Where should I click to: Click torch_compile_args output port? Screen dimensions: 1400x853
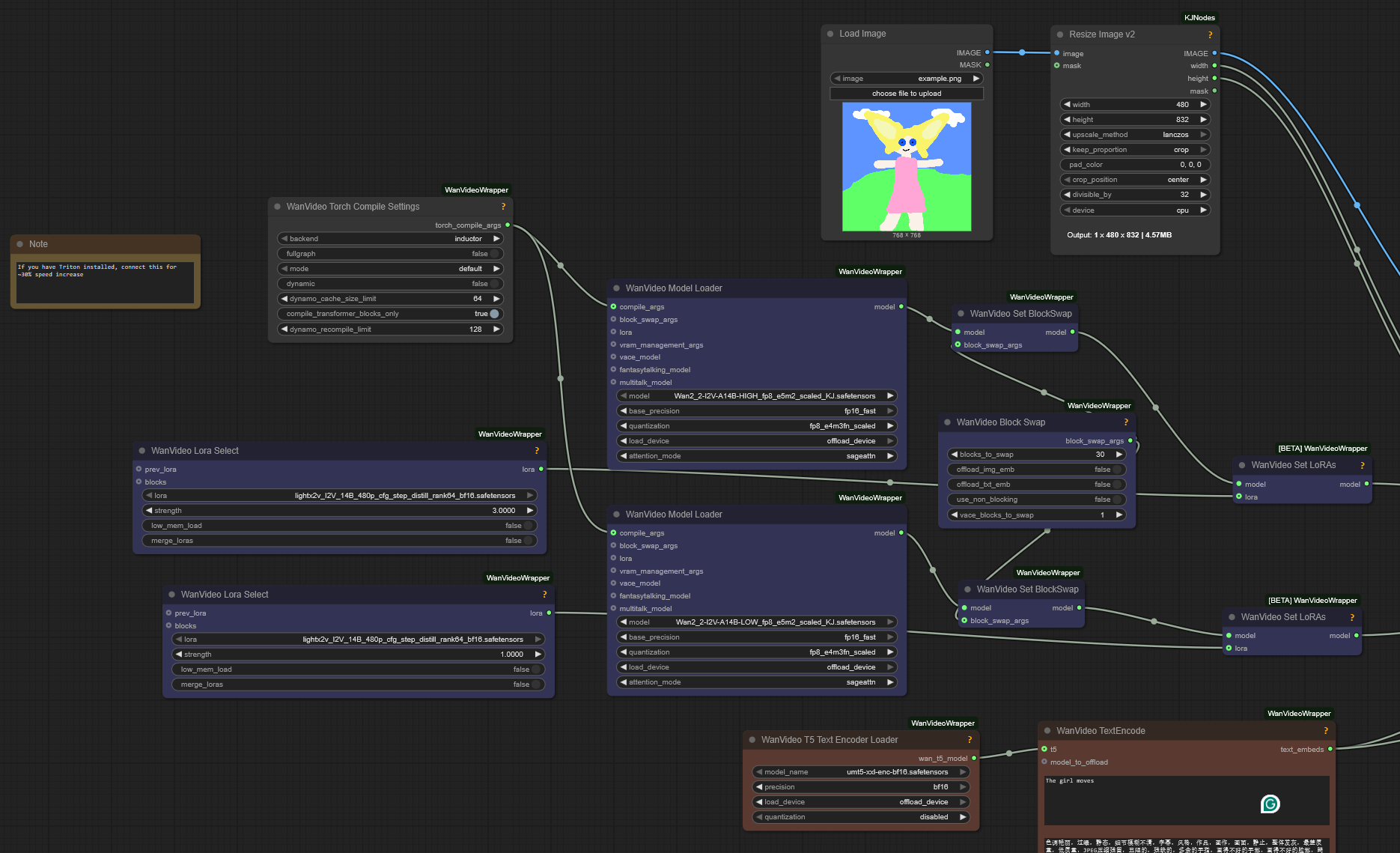pos(508,225)
